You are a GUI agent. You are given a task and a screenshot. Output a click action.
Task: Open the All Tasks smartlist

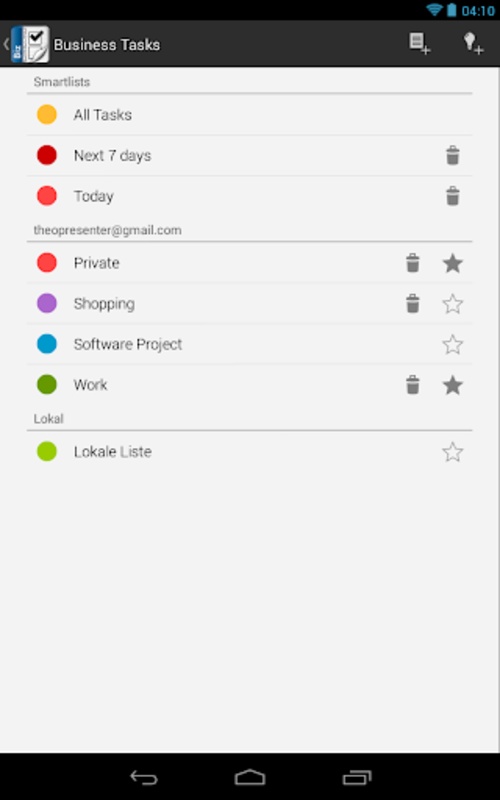click(249, 115)
